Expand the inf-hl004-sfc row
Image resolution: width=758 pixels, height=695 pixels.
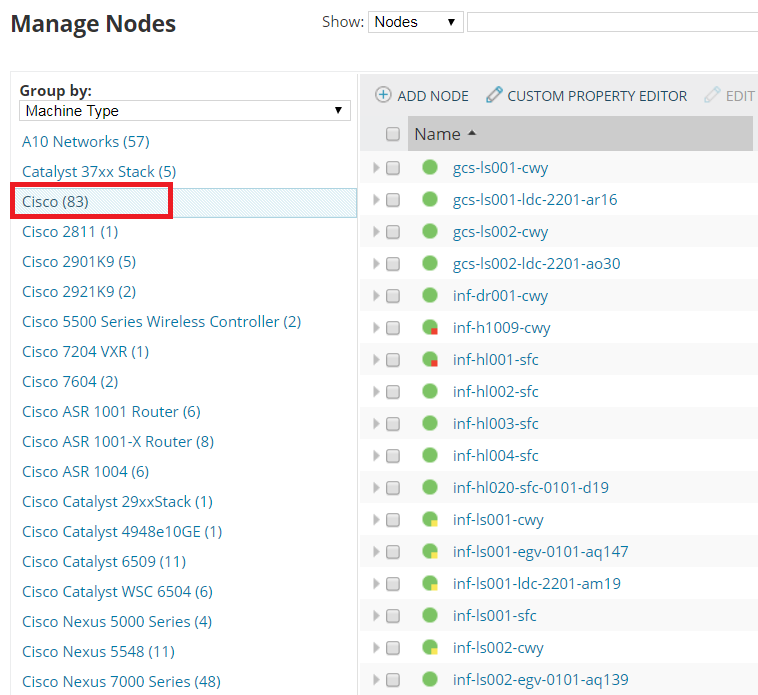tap(376, 455)
